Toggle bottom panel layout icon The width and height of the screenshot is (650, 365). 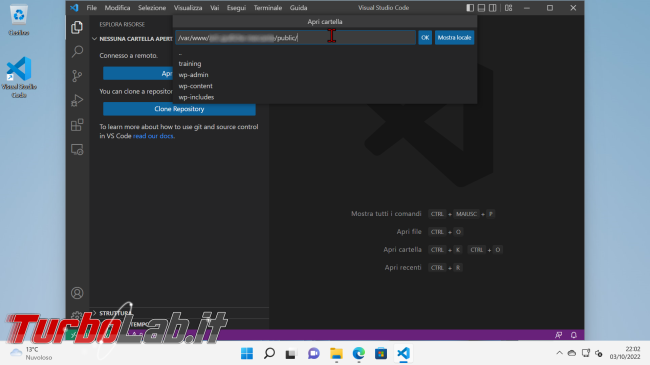tap(481, 8)
